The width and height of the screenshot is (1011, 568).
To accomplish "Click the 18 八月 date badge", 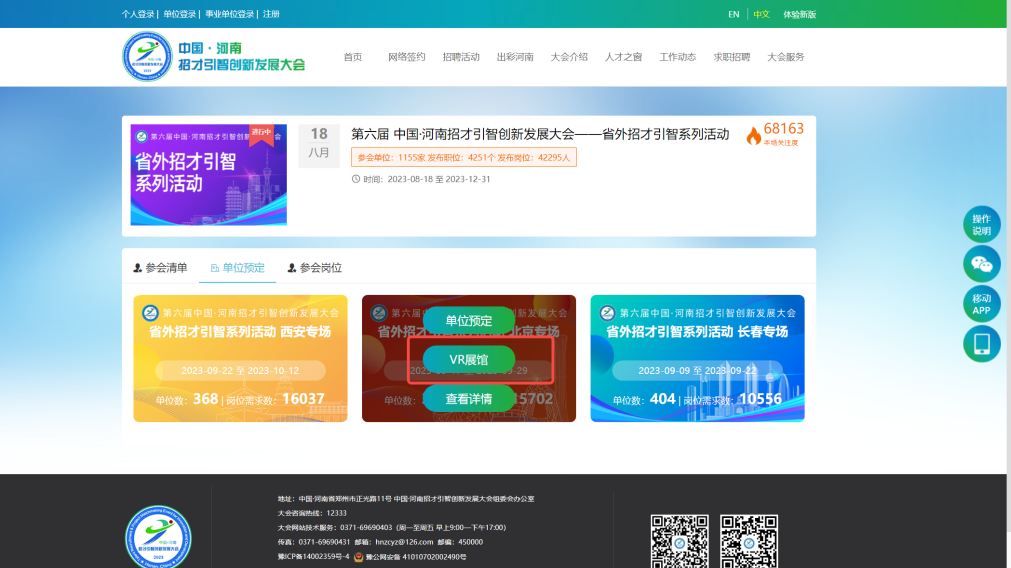I will (x=319, y=144).
